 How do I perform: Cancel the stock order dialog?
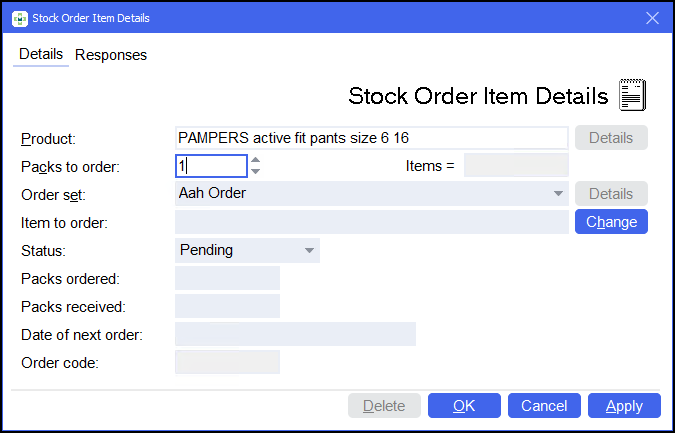click(544, 405)
